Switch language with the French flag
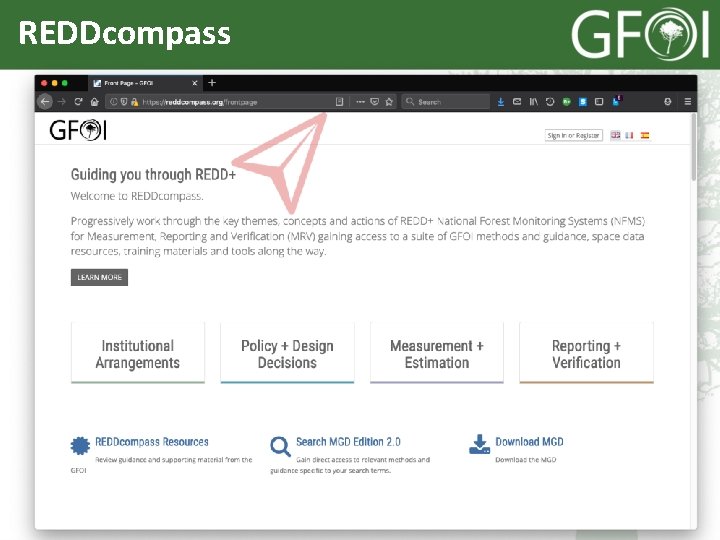 [x=630, y=135]
